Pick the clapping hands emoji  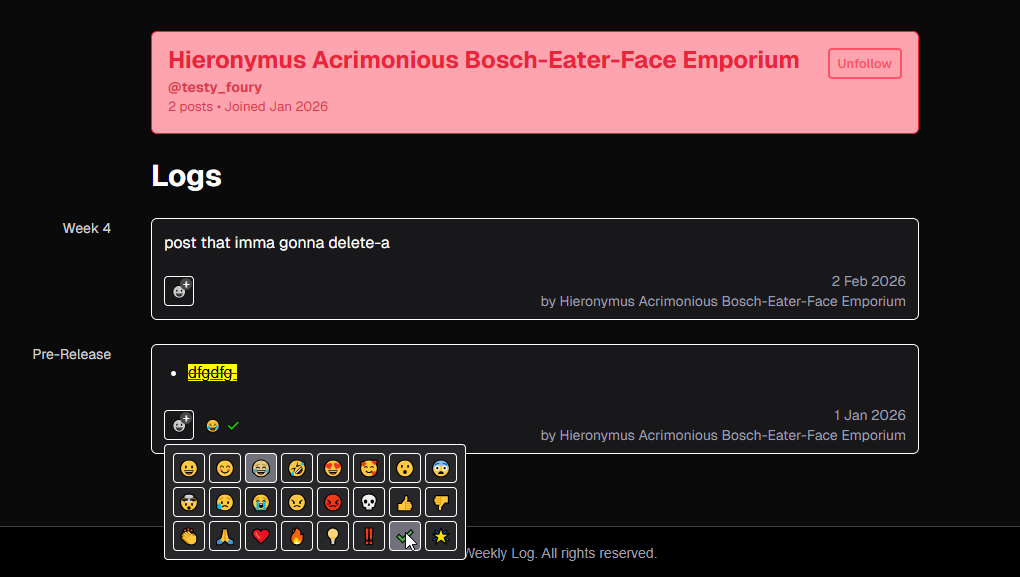tap(189, 536)
